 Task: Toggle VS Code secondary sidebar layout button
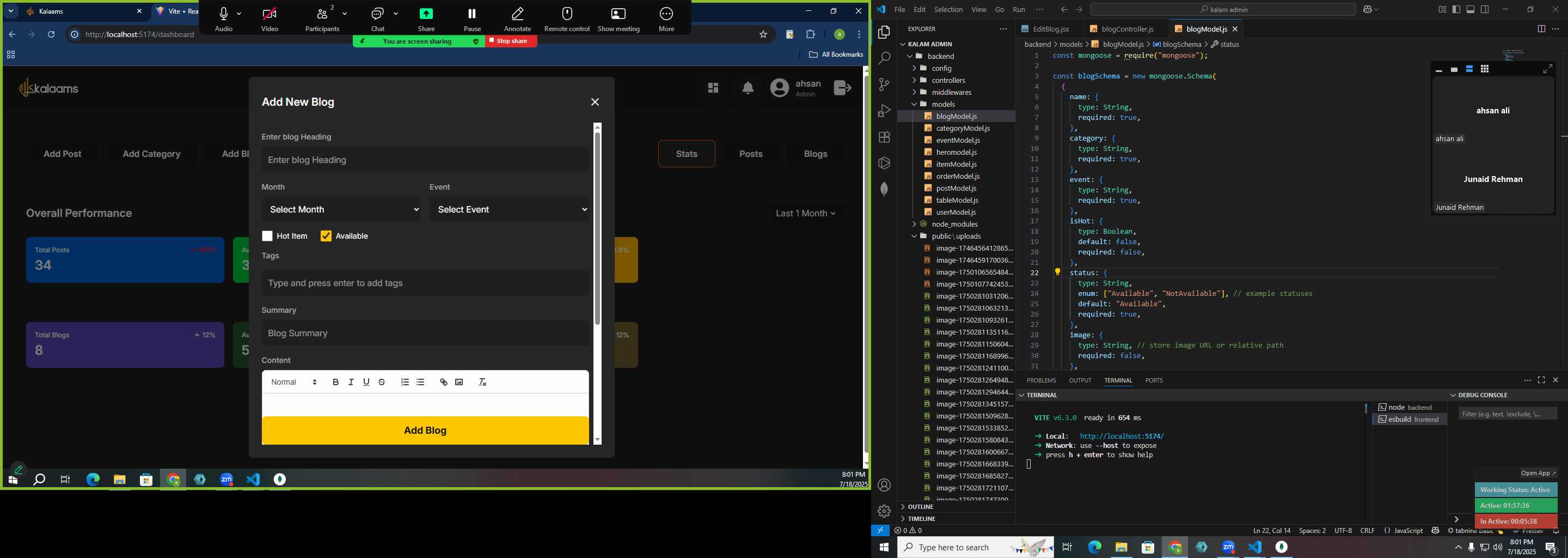1485,10
